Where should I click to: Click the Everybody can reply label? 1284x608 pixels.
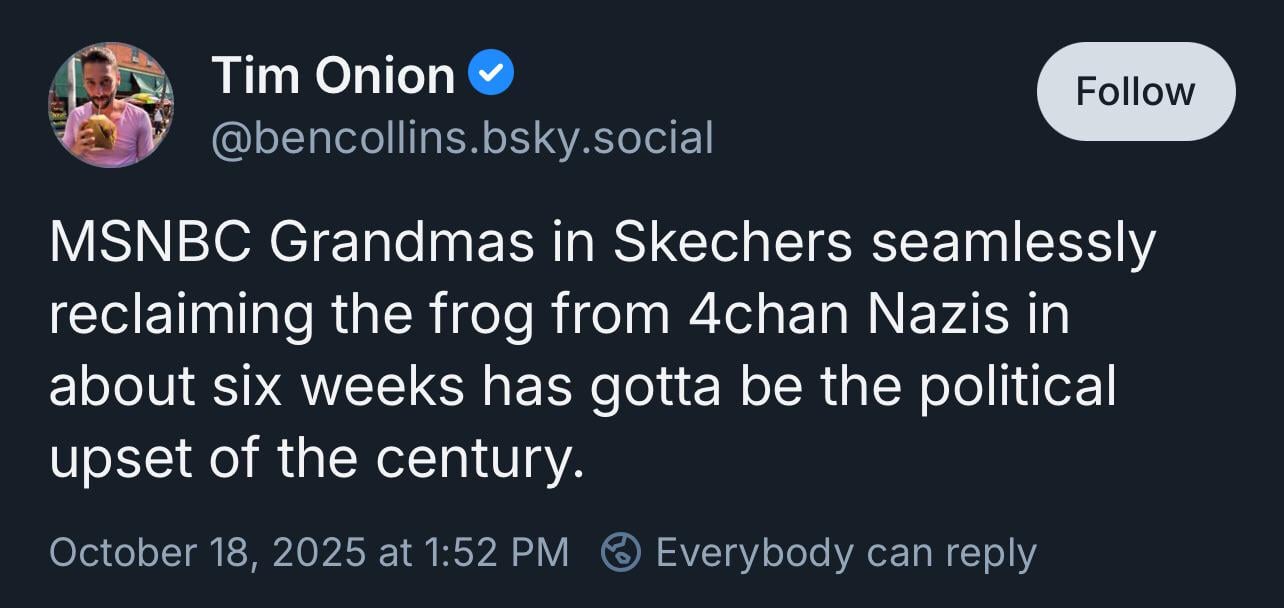[x=845, y=552]
